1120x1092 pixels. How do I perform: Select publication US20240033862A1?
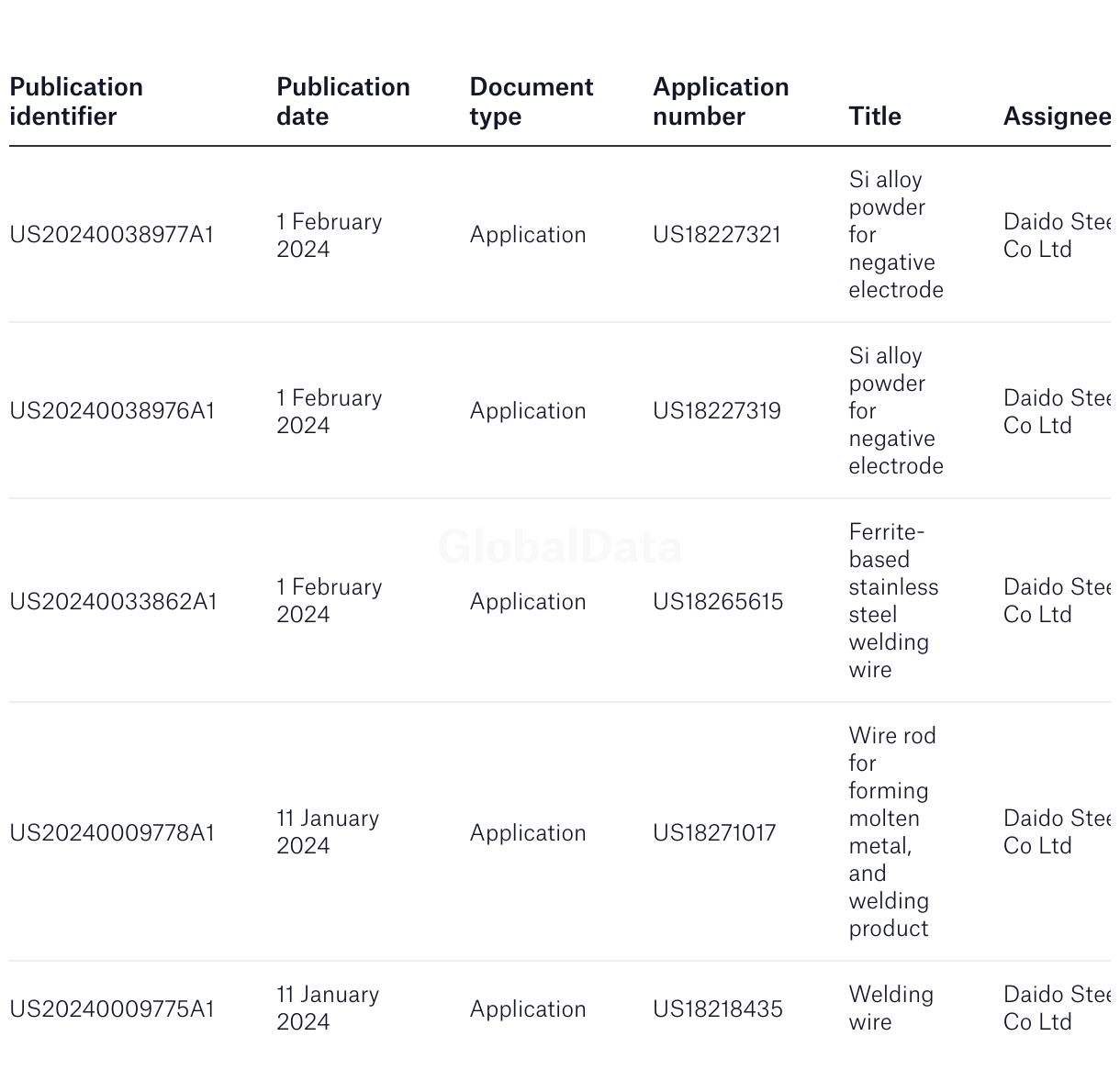click(x=114, y=602)
